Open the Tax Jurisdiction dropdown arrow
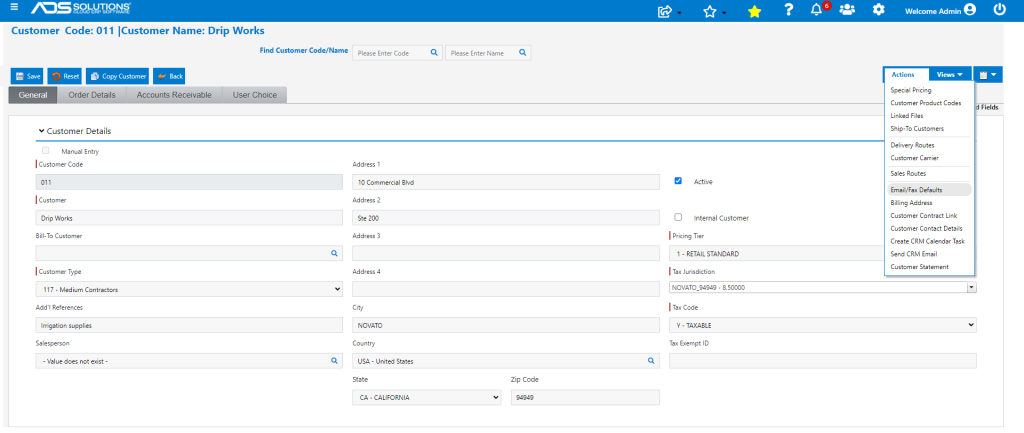 [972, 287]
